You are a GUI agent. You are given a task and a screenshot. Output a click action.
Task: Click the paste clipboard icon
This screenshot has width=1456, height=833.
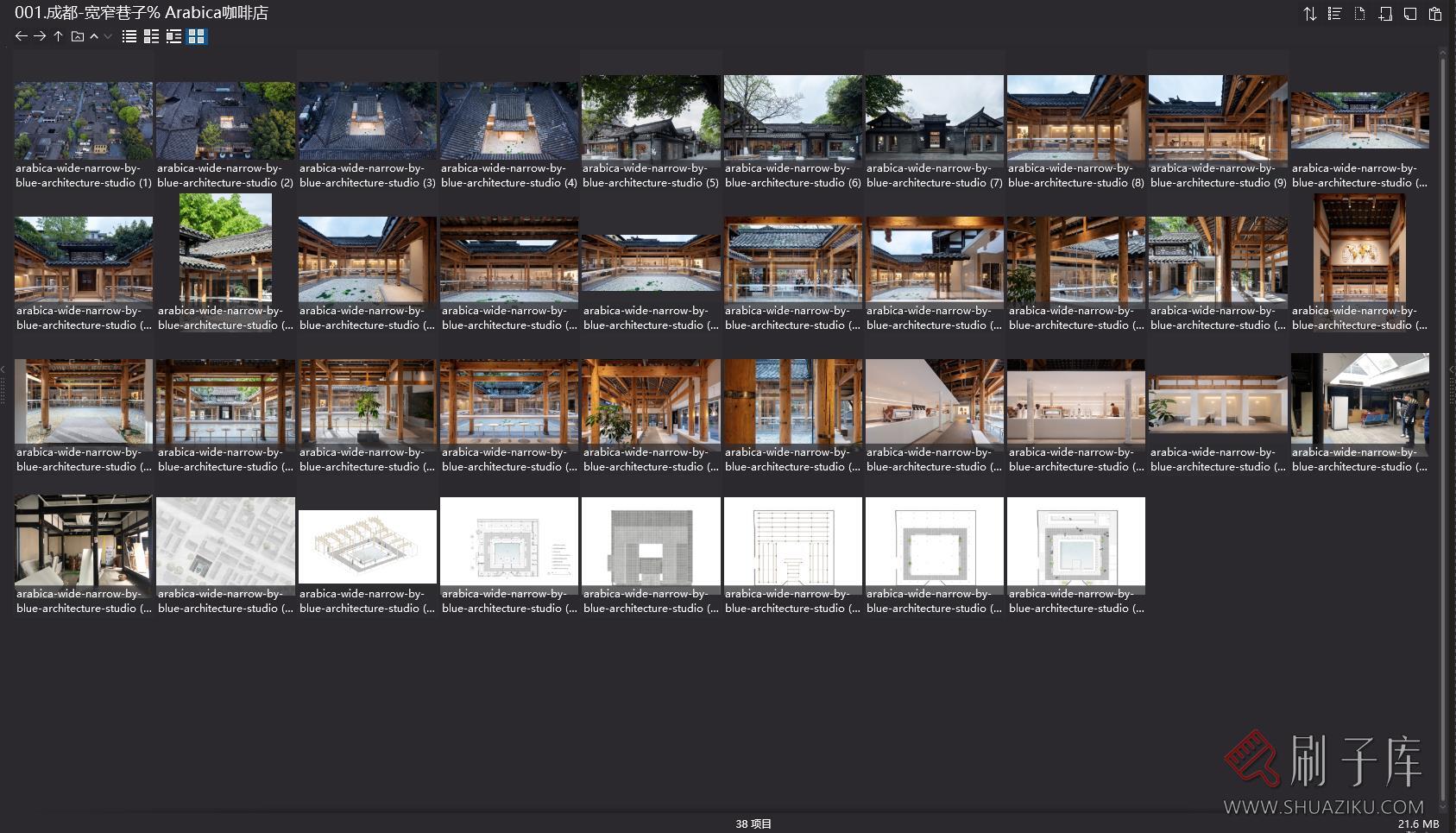[1435, 14]
